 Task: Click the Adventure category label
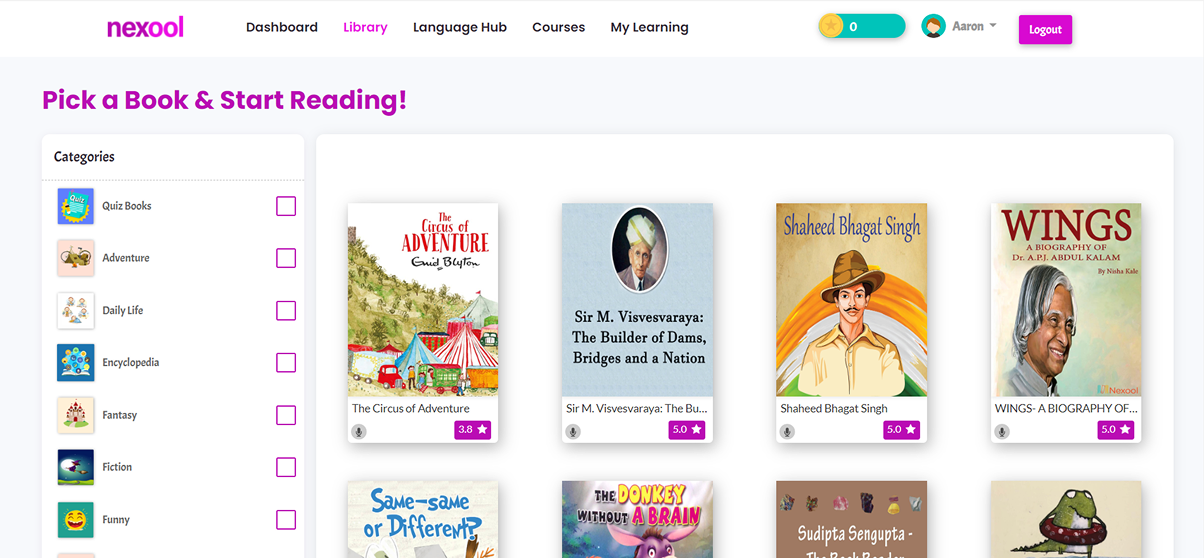tap(126, 258)
